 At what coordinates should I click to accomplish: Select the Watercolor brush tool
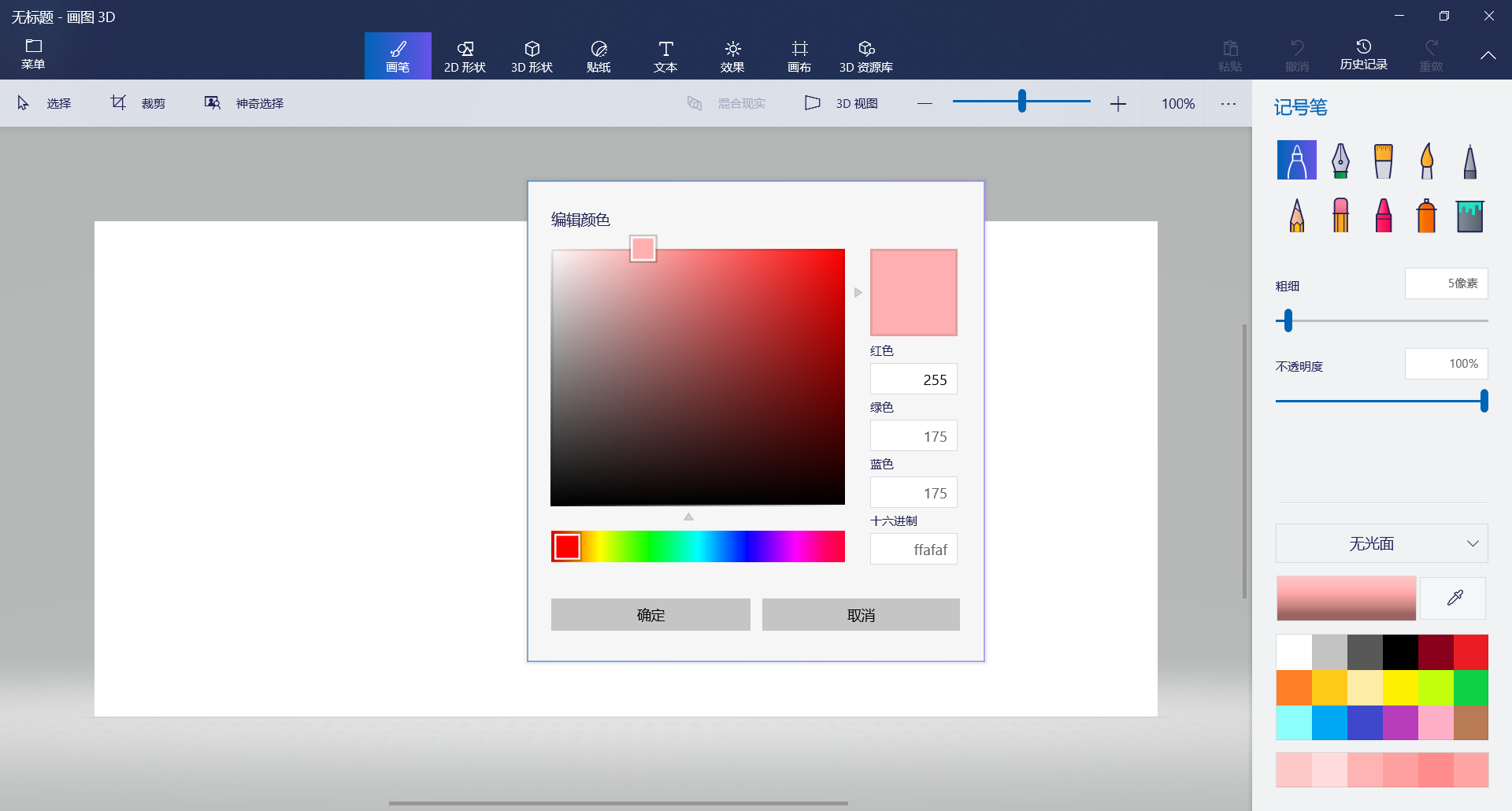coord(1426,160)
